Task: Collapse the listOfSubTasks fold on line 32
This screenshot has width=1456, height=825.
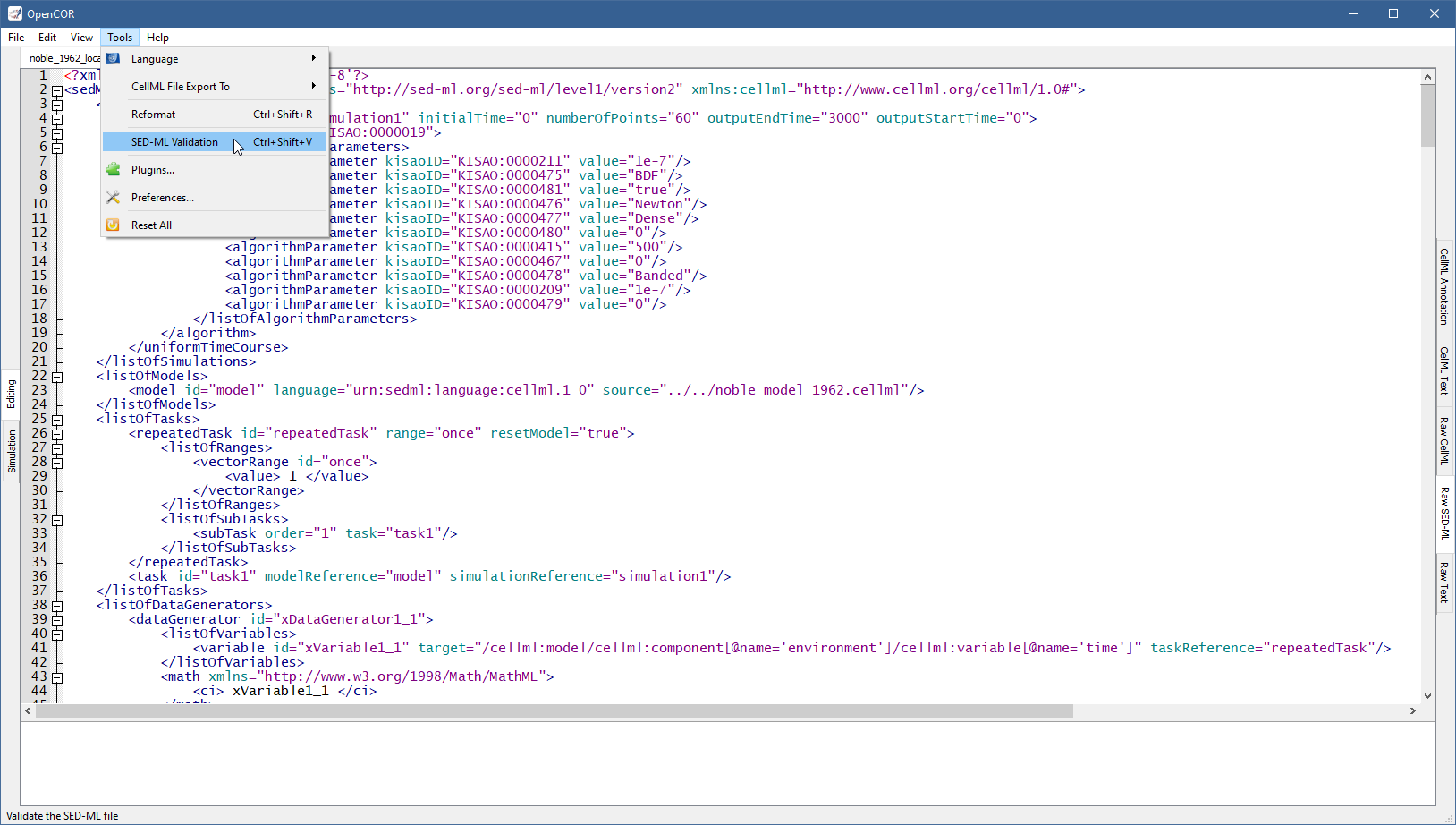Action: point(57,520)
